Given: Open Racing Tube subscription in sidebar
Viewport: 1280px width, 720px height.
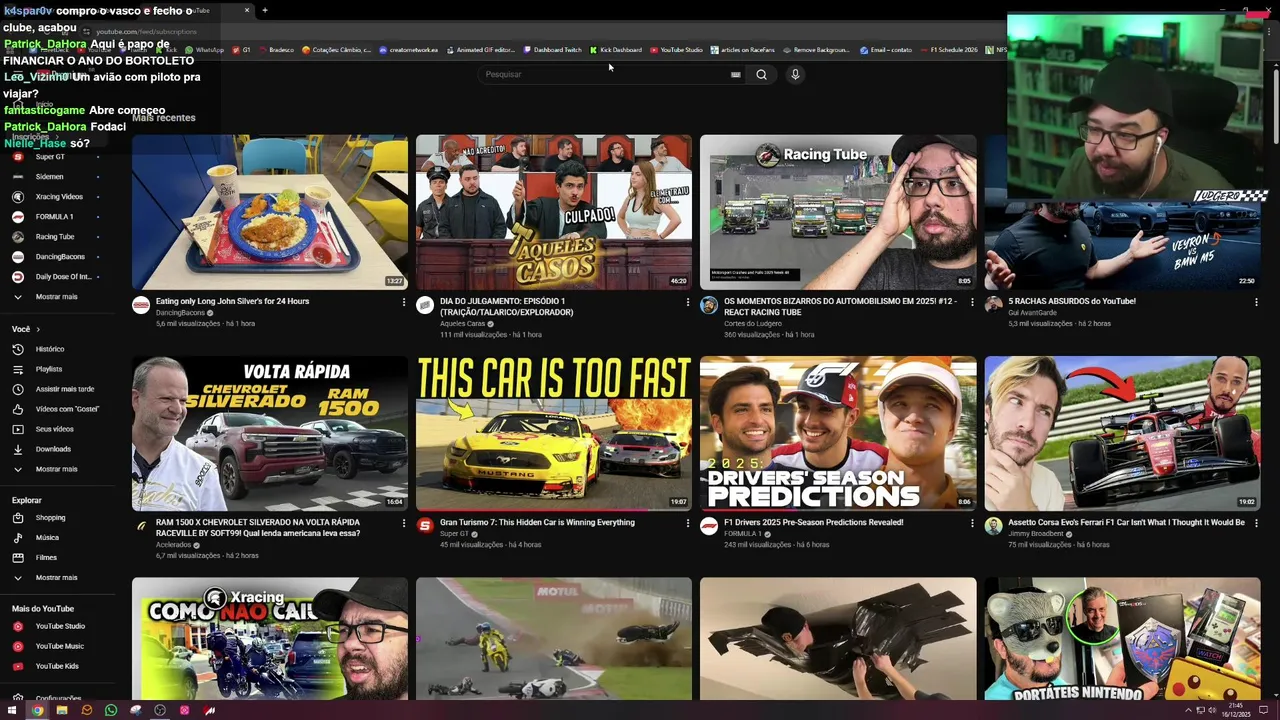Looking at the screenshot, I should tap(55, 237).
